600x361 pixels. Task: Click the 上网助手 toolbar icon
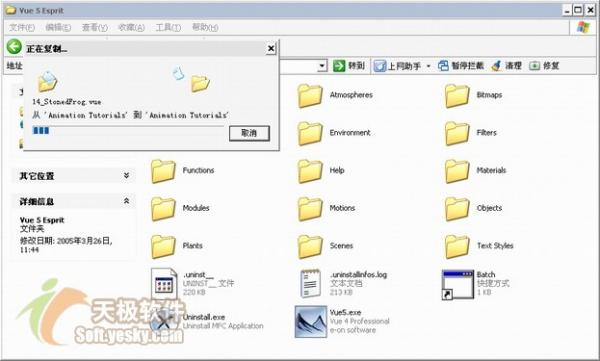click(x=380, y=66)
